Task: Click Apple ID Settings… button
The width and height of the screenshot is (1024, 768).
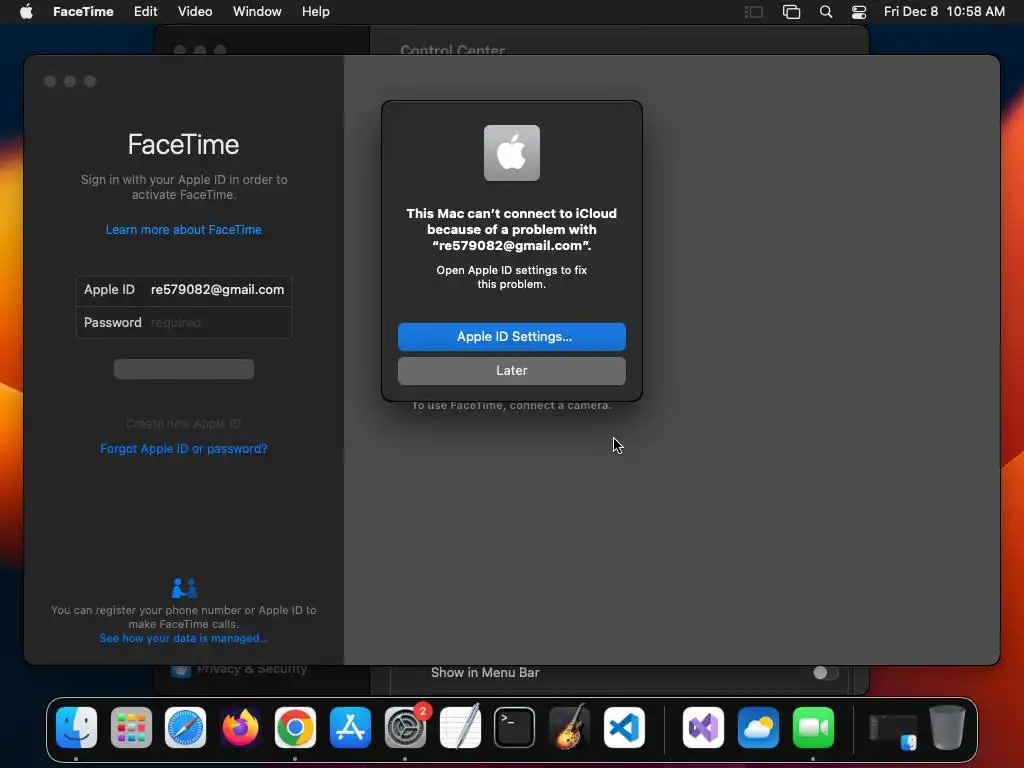Action: click(511, 336)
